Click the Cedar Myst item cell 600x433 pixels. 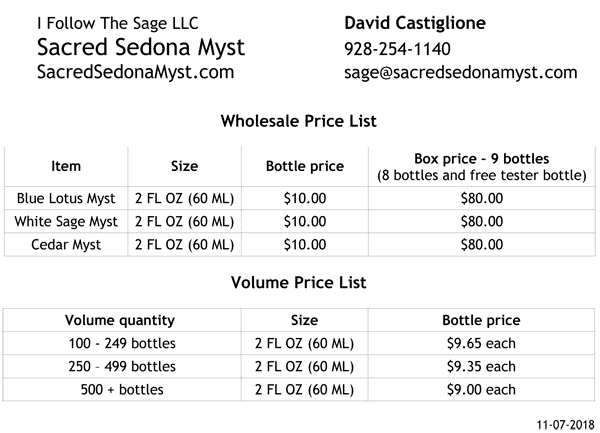click(x=67, y=244)
